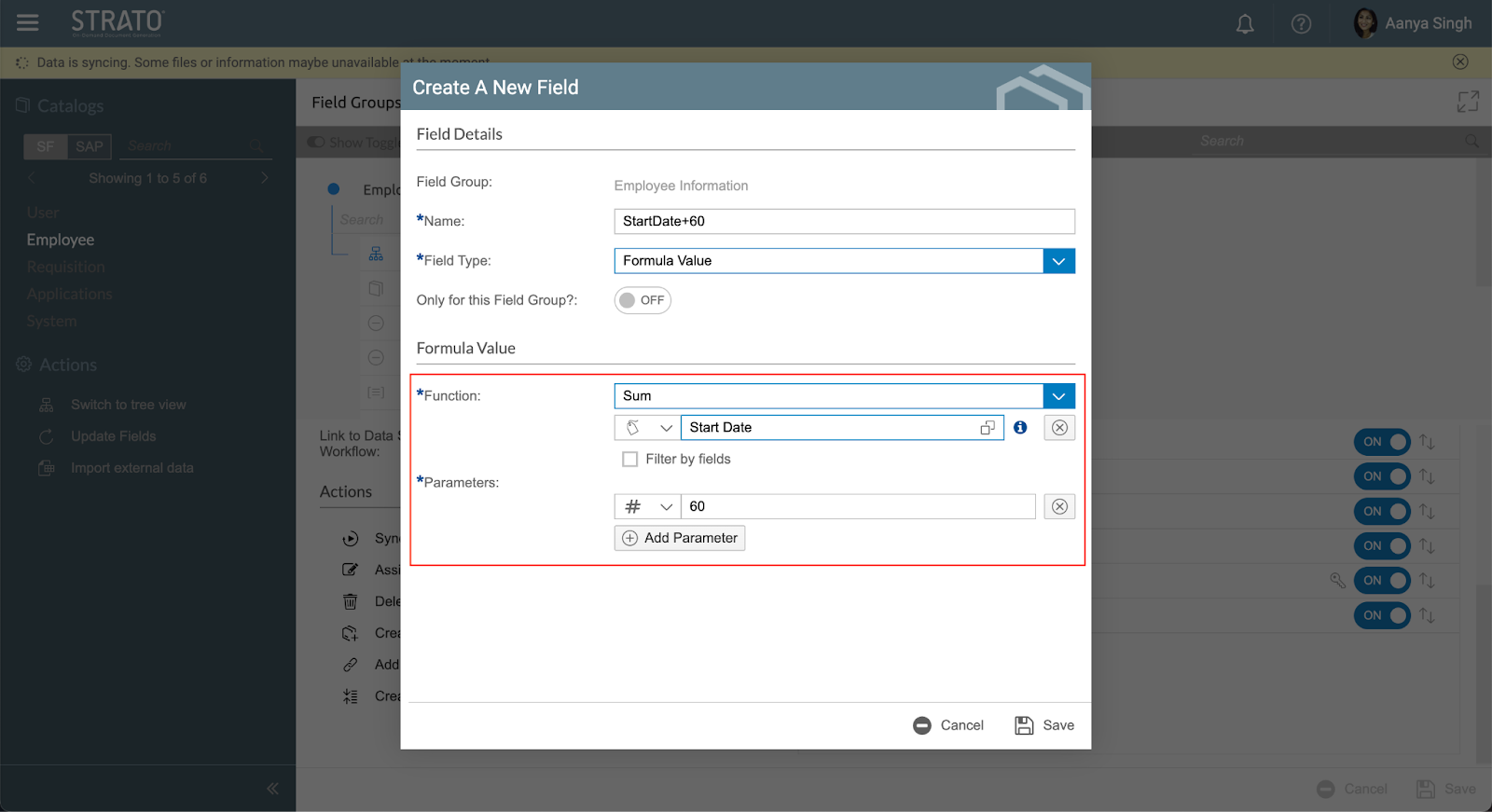This screenshot has height=812, width=1492.
Task: Open the hamburger main menu
Action: 28,22
